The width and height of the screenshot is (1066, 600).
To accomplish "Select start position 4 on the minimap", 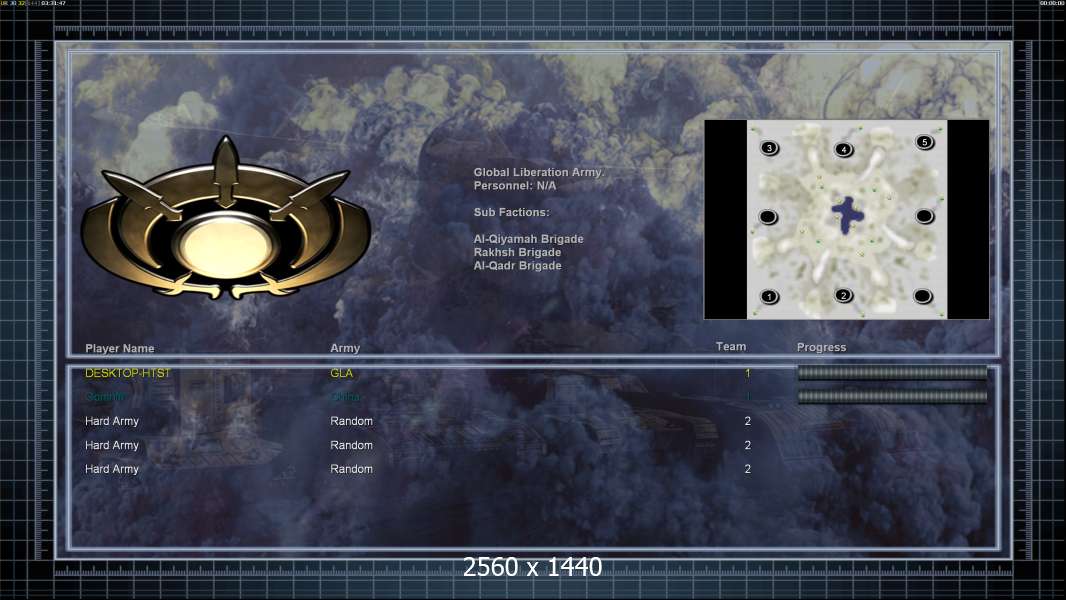I will point(844,149).
